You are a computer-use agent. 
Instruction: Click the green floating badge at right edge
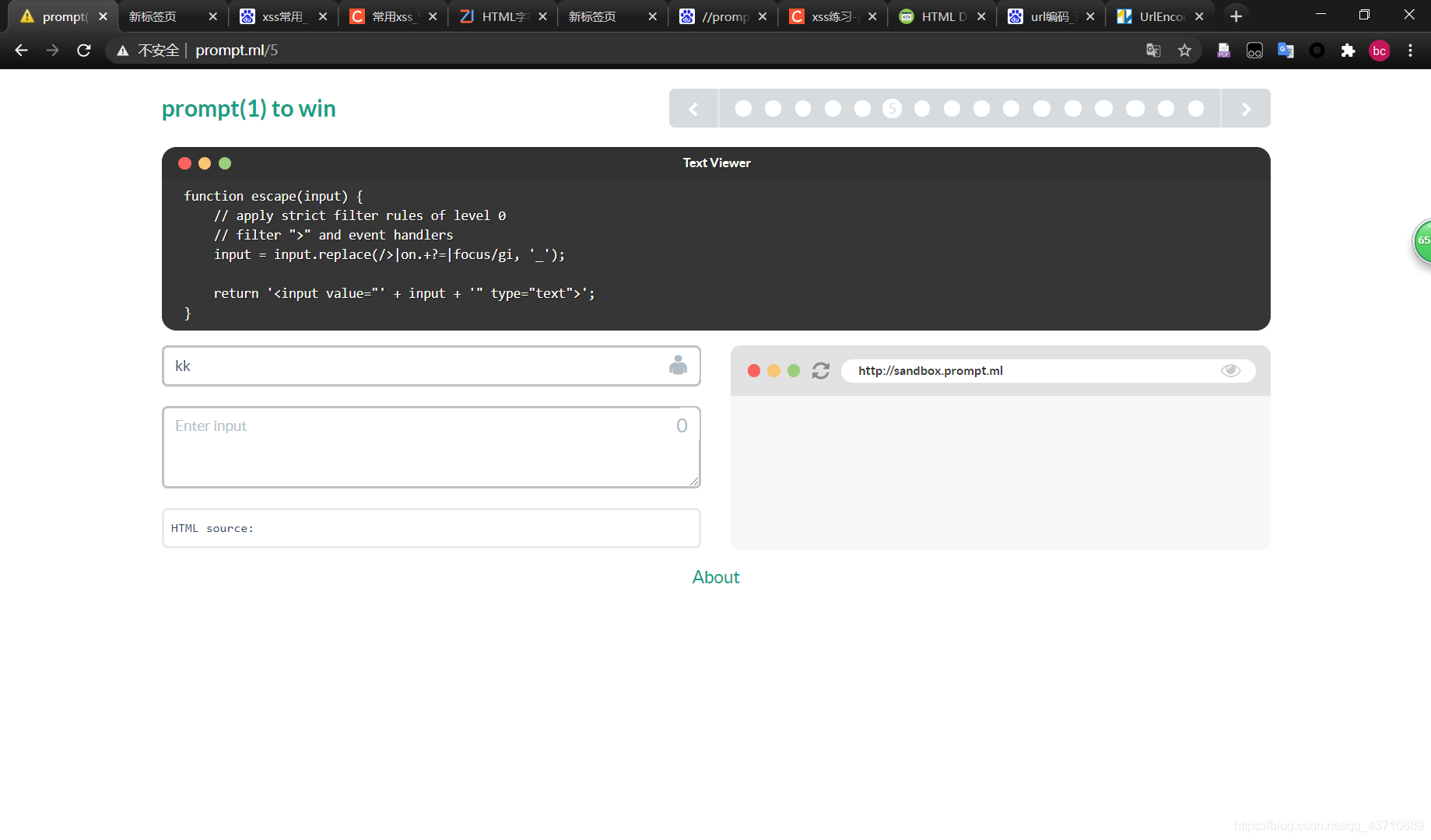tap(1422, 241)
